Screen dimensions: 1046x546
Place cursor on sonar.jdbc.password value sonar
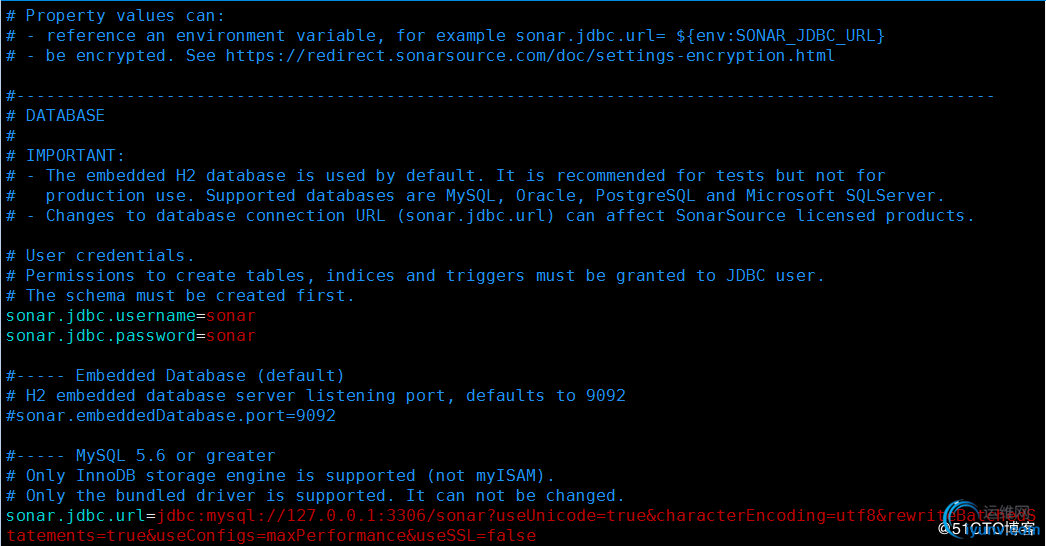click(231, 336)
